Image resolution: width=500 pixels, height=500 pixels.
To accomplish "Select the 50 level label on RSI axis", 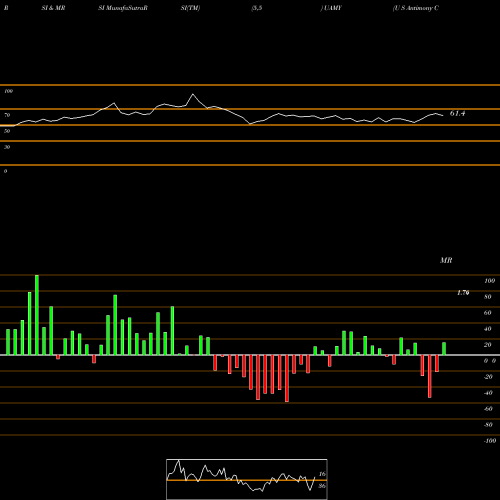I will pyautogui.click(x=7, y=131).
